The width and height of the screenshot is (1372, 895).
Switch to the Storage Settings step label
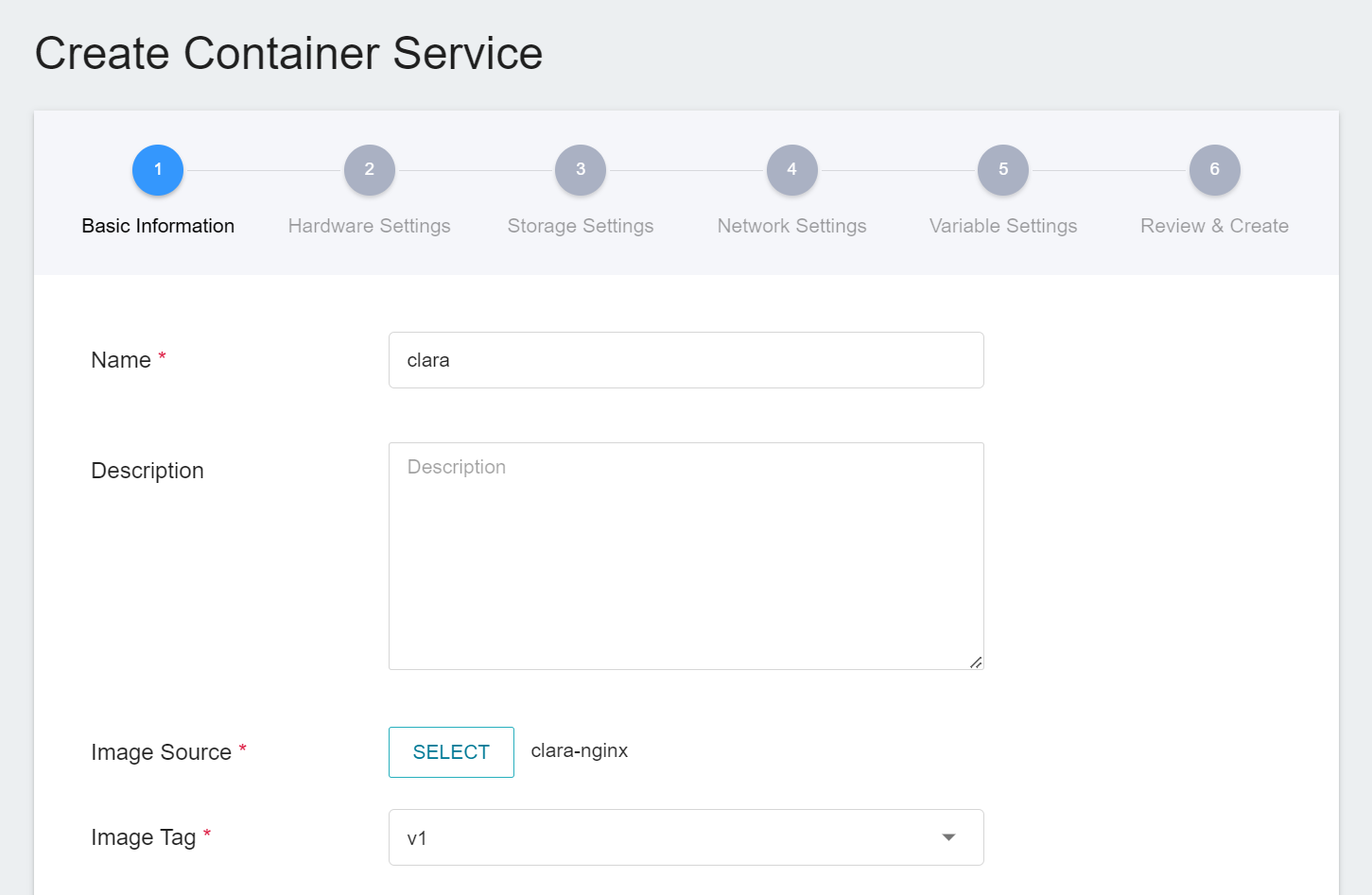click(x=581, y=226)
